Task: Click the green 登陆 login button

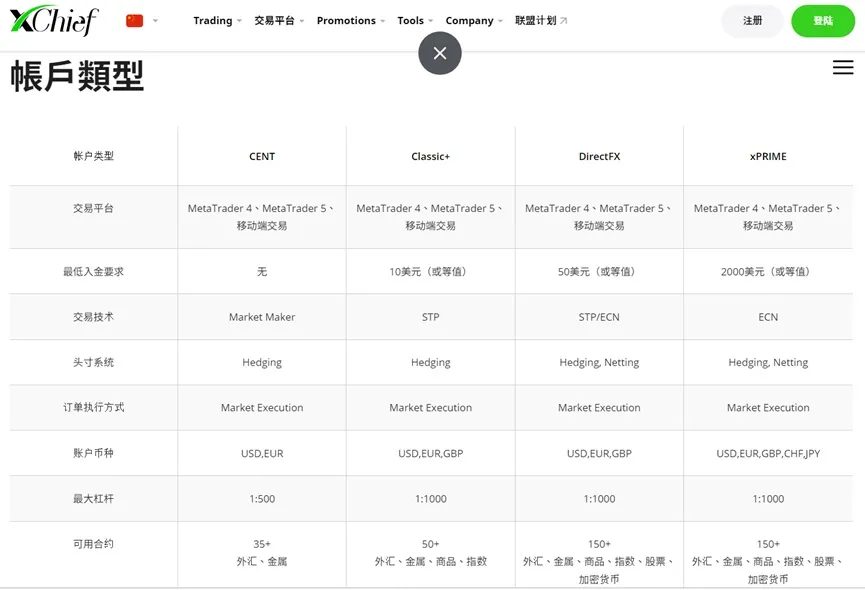Action: point(823,21)
